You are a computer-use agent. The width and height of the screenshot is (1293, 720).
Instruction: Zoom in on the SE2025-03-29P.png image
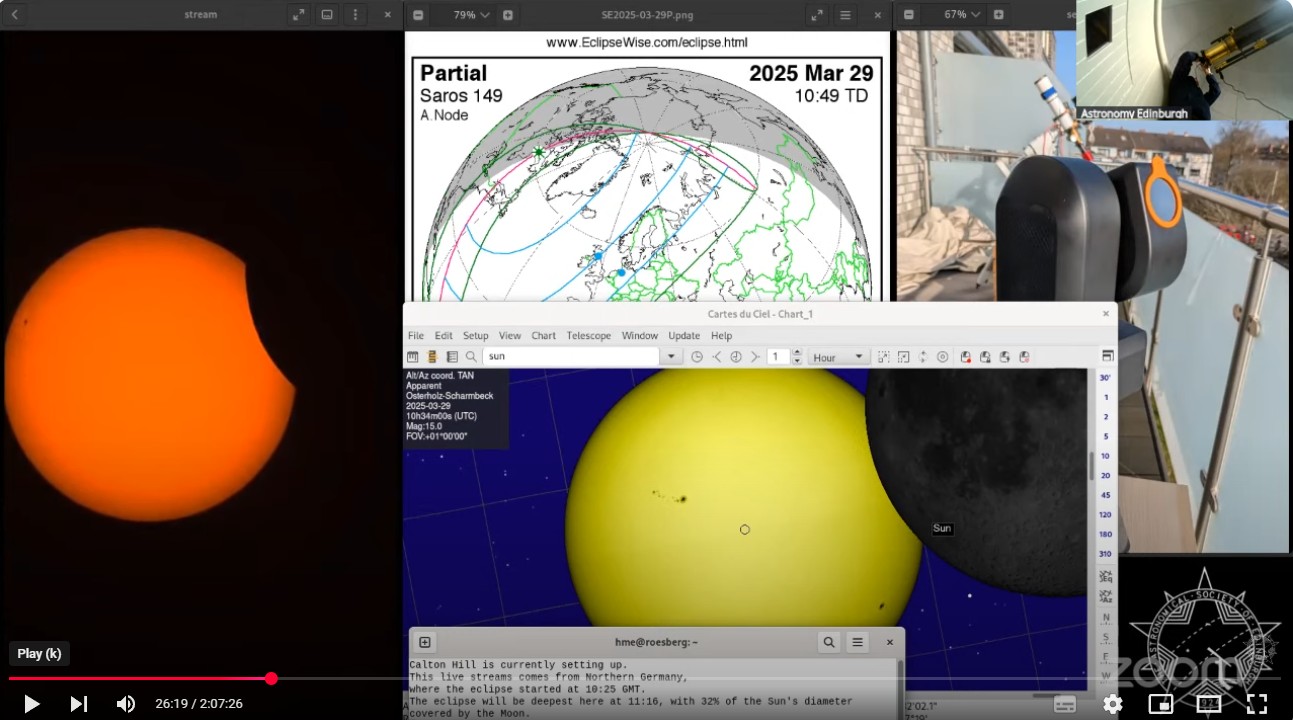pyautogui.click(x=508, y=15)
